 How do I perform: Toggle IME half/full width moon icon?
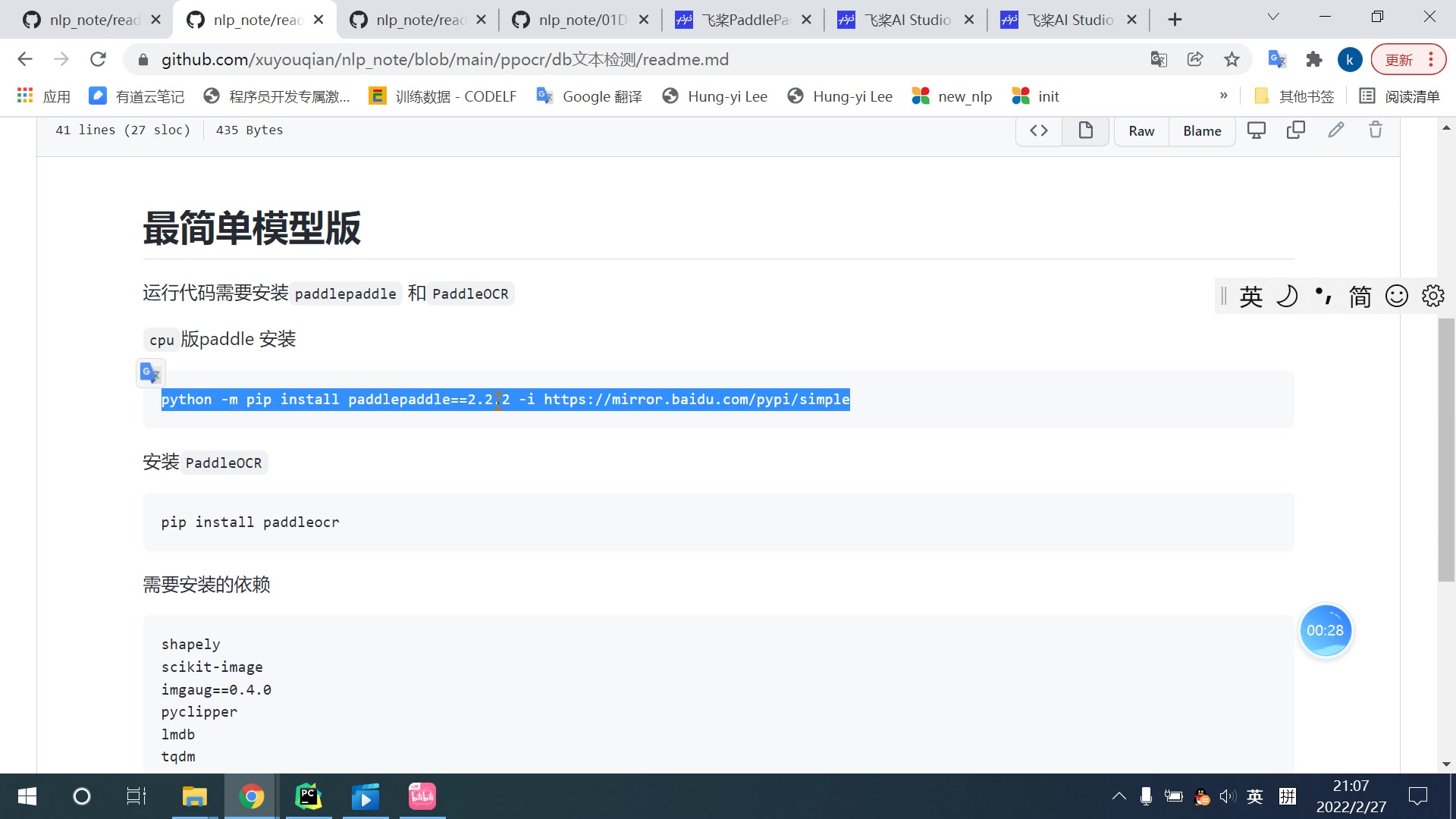[1288, 296]
